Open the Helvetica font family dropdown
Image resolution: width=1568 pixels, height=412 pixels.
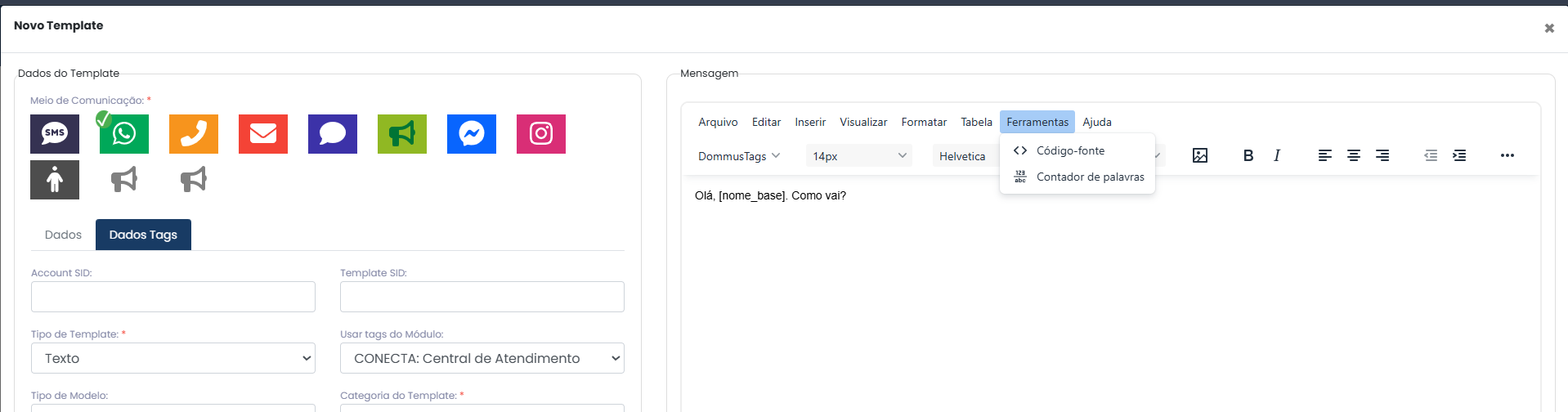(x=968, y=155)
